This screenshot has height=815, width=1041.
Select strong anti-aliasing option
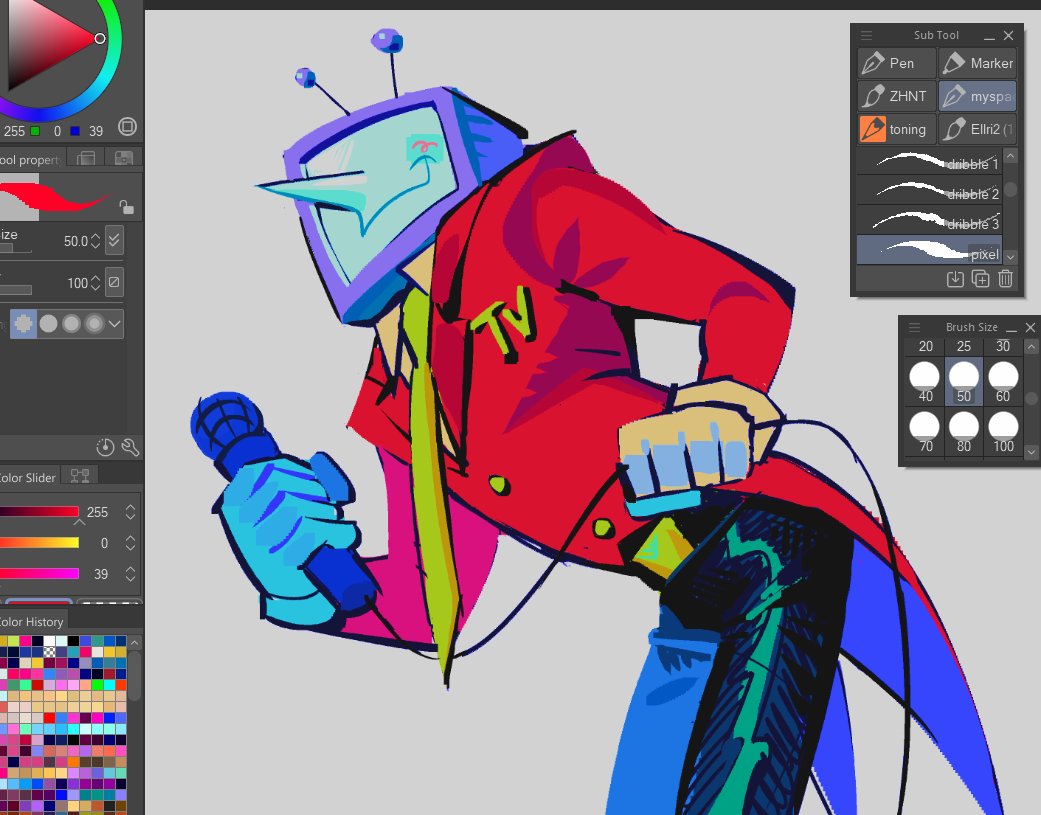tap(94, 324)
